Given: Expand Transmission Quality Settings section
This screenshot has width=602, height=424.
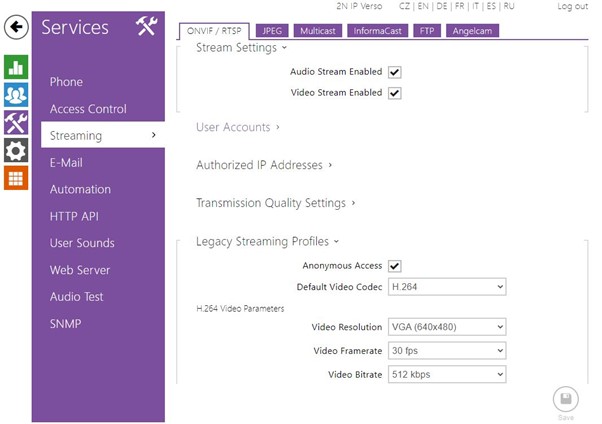Looking at the screenshot, I should coord(276,203).
